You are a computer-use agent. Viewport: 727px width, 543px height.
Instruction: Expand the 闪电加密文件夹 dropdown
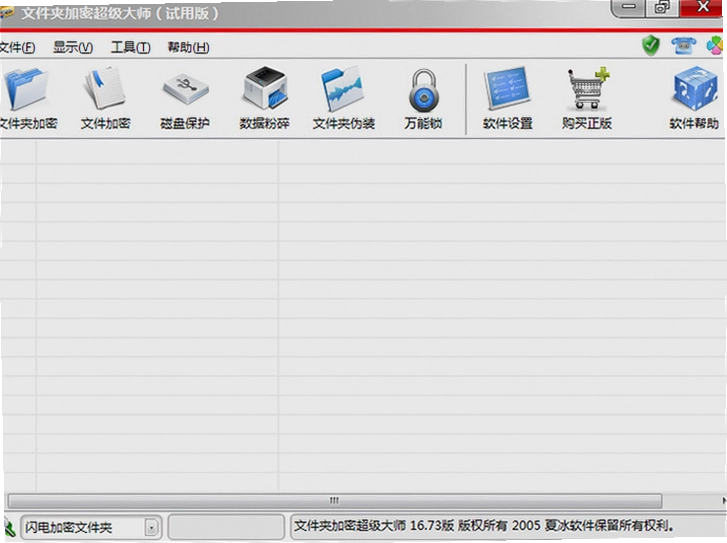[151, 528]
